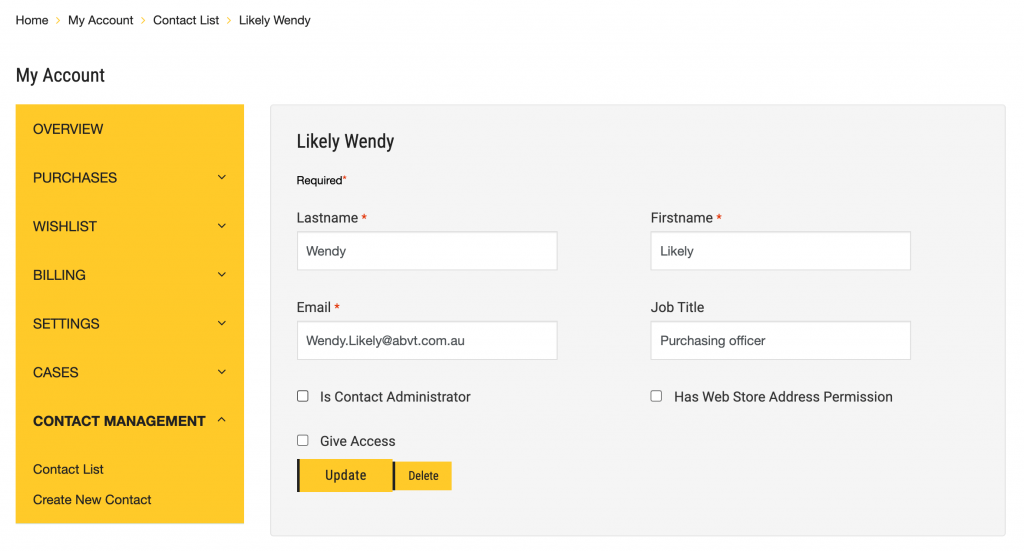This screenshot has width=1024, height=552.
Task: Click the Update button
Action: tap(345, 476)
